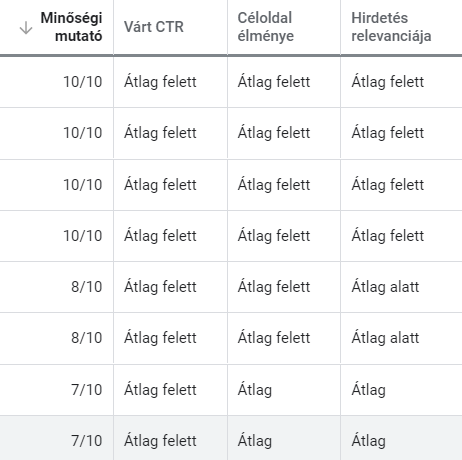Viewport: 462px width, 460px height.
Task: Sort by the Minőségi mutató column header
Action: (71, 27)
